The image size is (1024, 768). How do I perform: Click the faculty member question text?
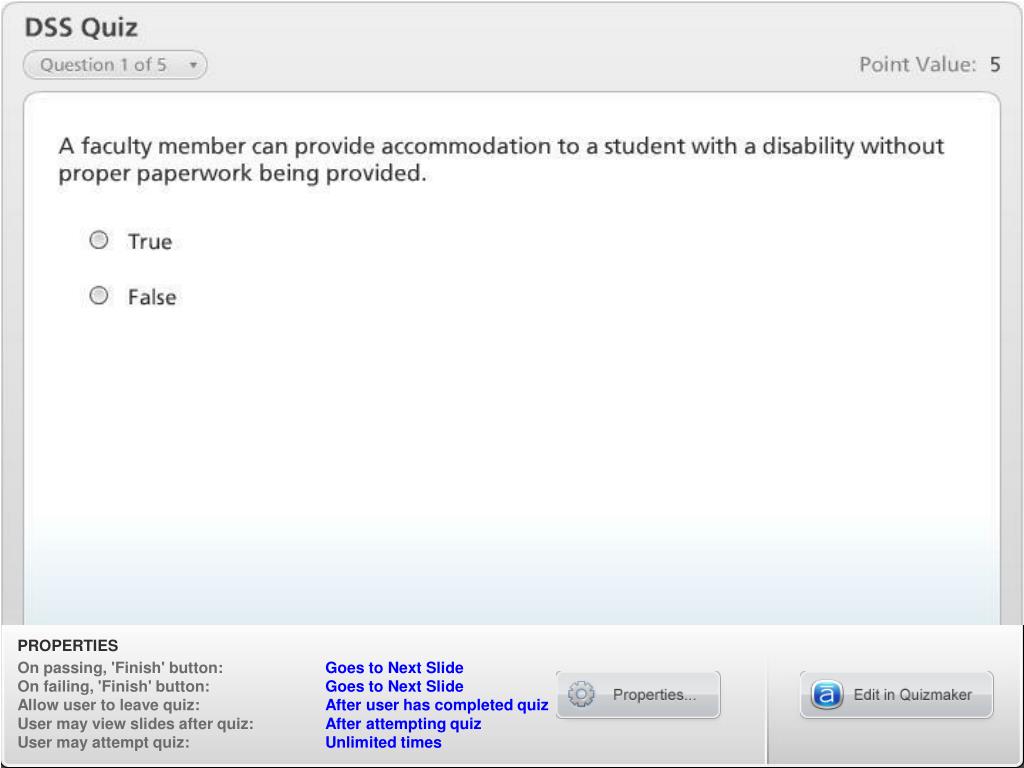pos(501,159)
